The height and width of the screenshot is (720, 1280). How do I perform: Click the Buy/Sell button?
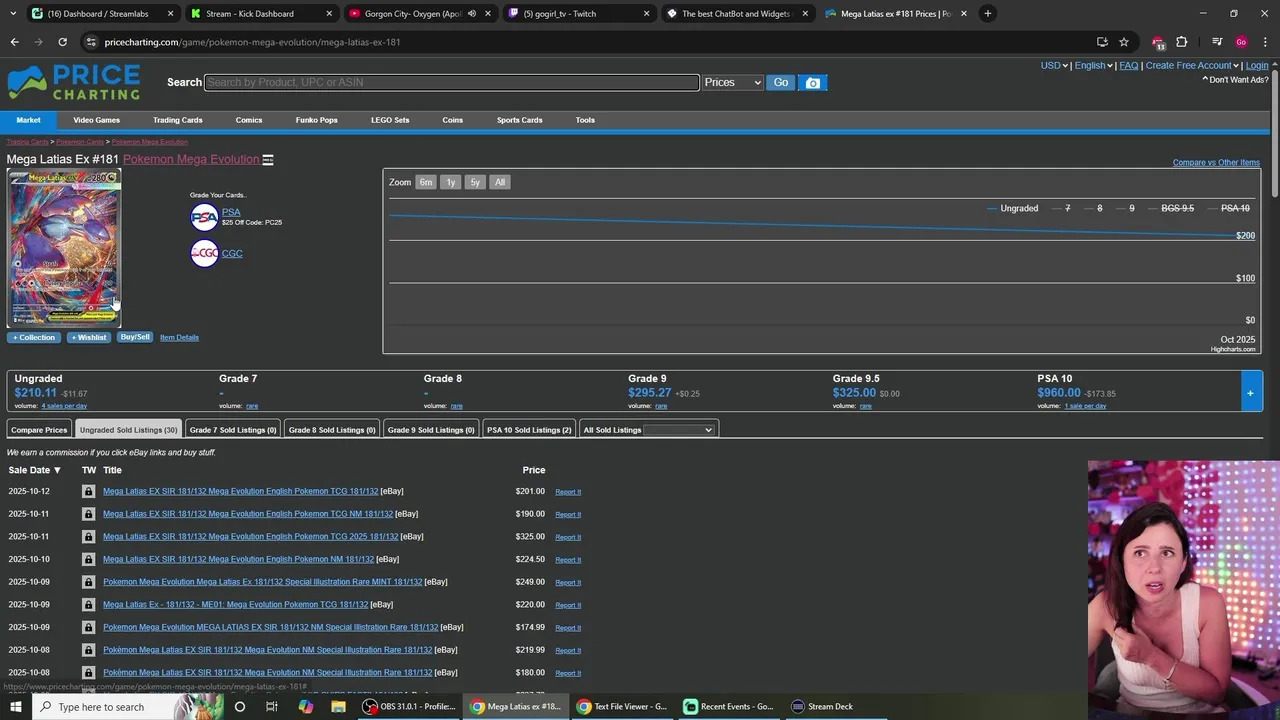135,338
